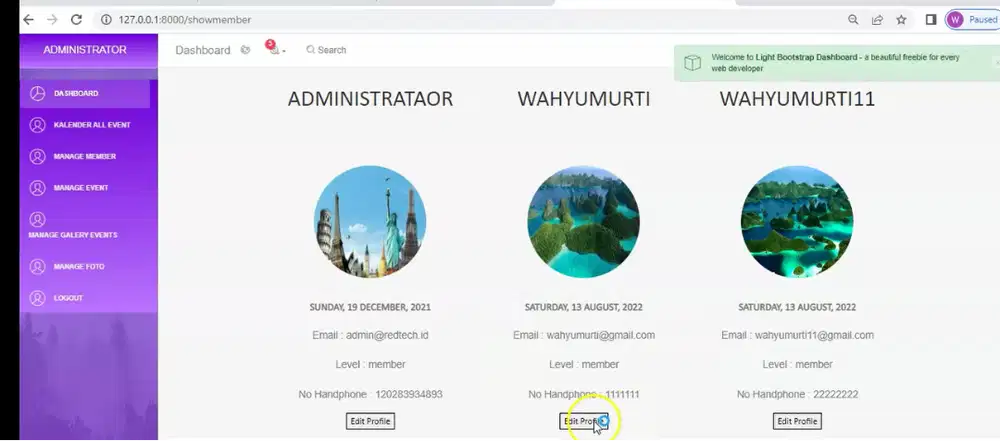Click the Light Bootstrap Dashboard welcome notification
Viewport: 1000px width, 441px height.
[x=837, y=63]
